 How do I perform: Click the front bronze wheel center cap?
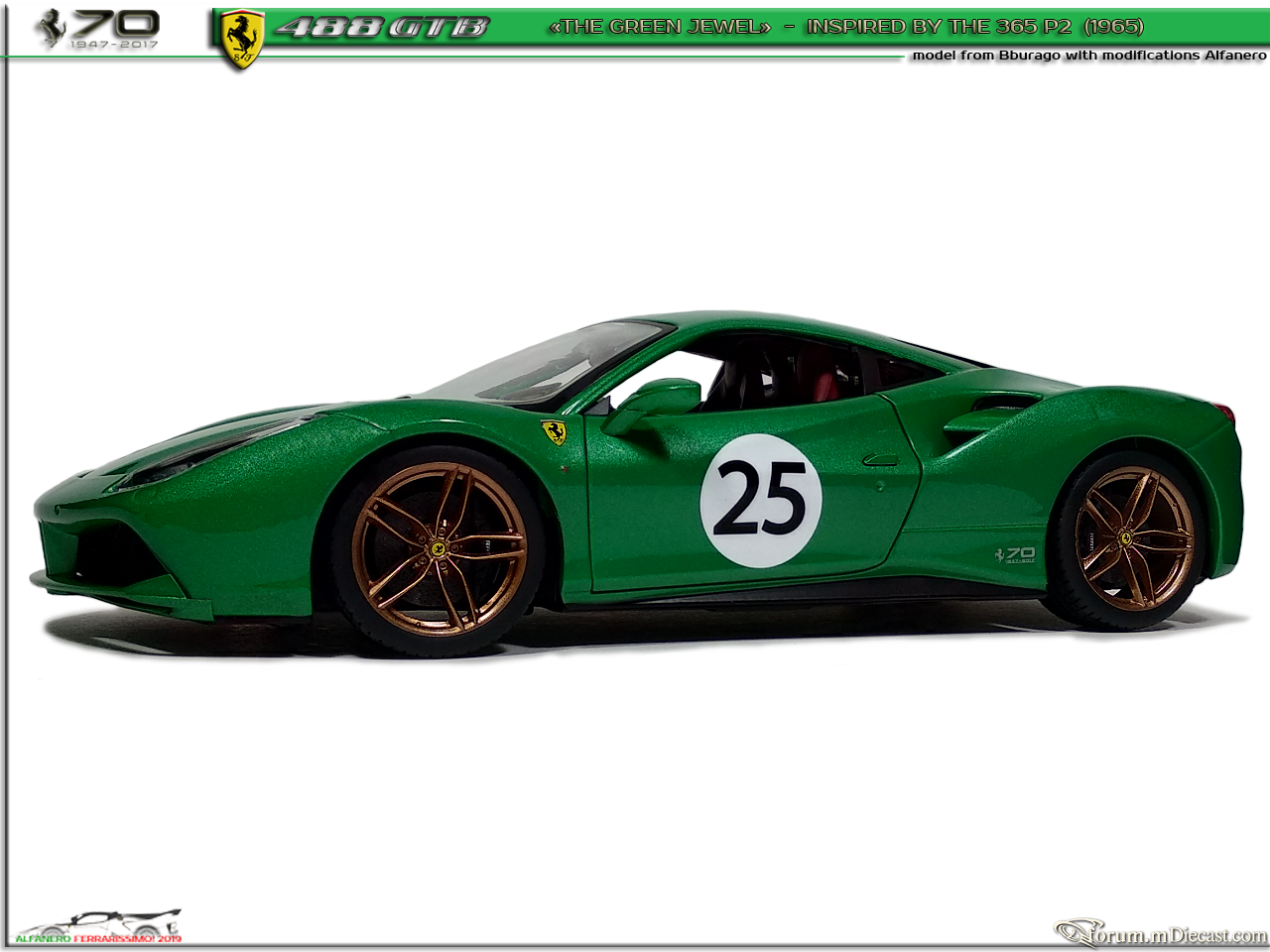(x=437, y=547)
